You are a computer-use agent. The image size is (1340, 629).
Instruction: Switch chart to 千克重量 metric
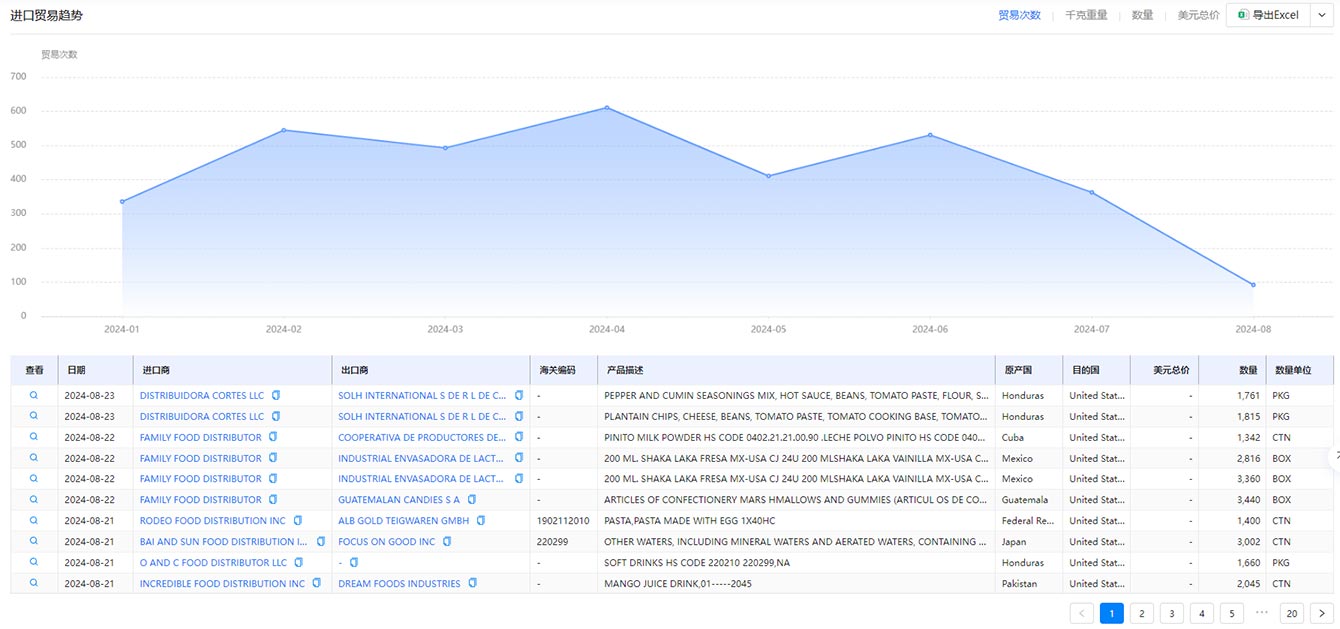(1086, 15)
